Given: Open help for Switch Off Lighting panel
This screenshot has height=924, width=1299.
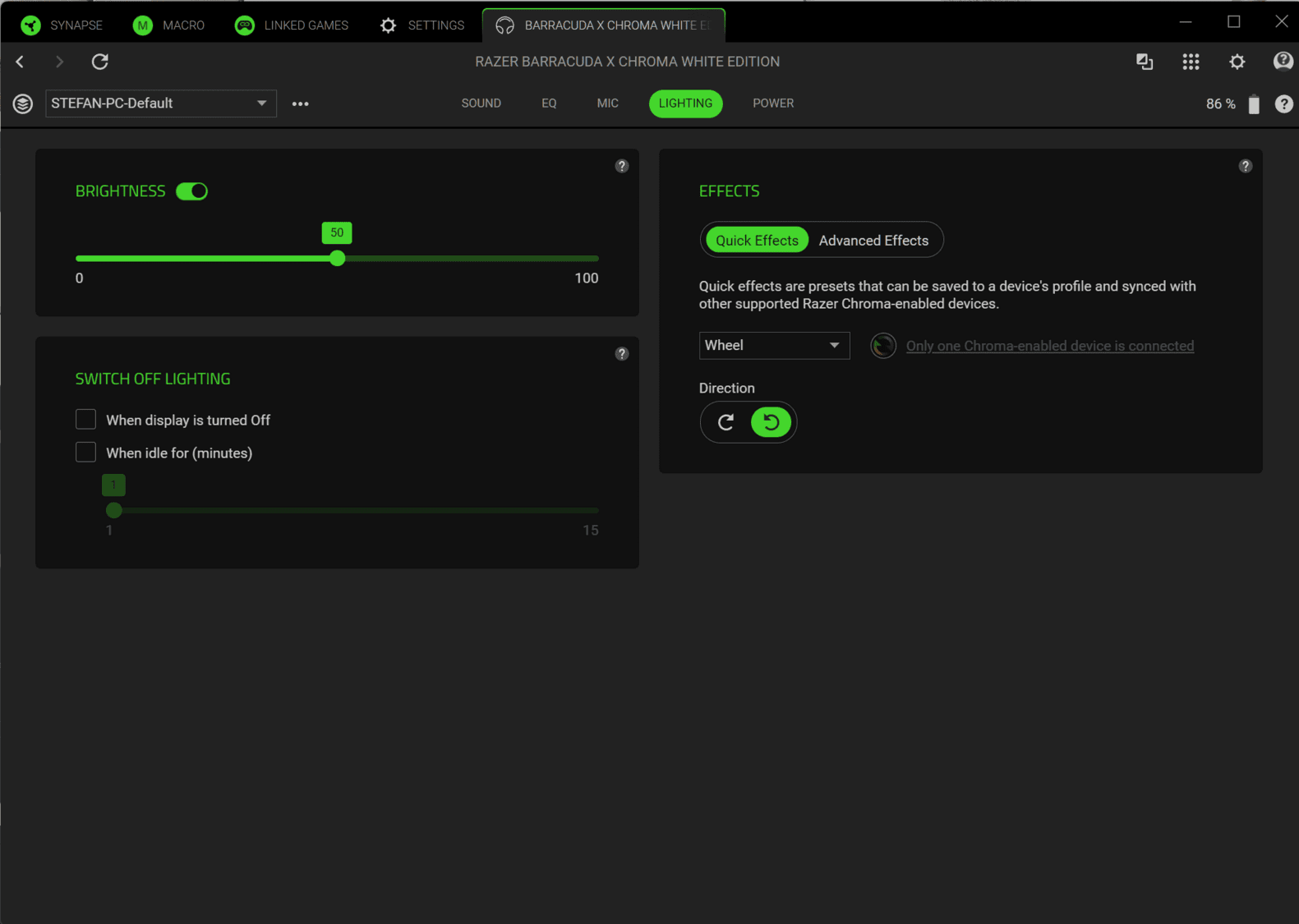Looking at the screenshot, I should pos(622,354).
